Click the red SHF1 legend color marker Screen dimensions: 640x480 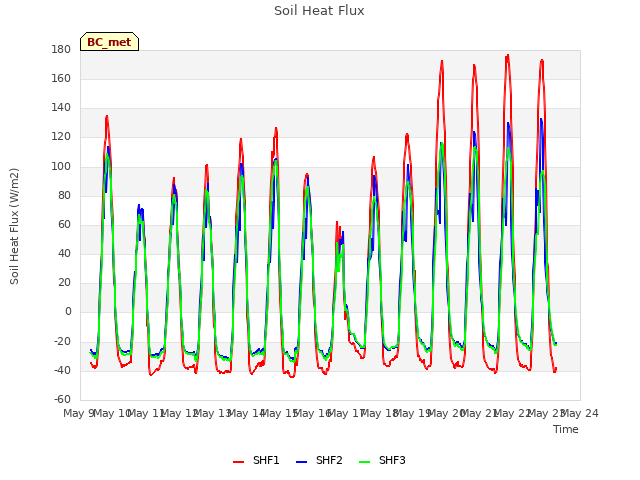pos(238,462)
